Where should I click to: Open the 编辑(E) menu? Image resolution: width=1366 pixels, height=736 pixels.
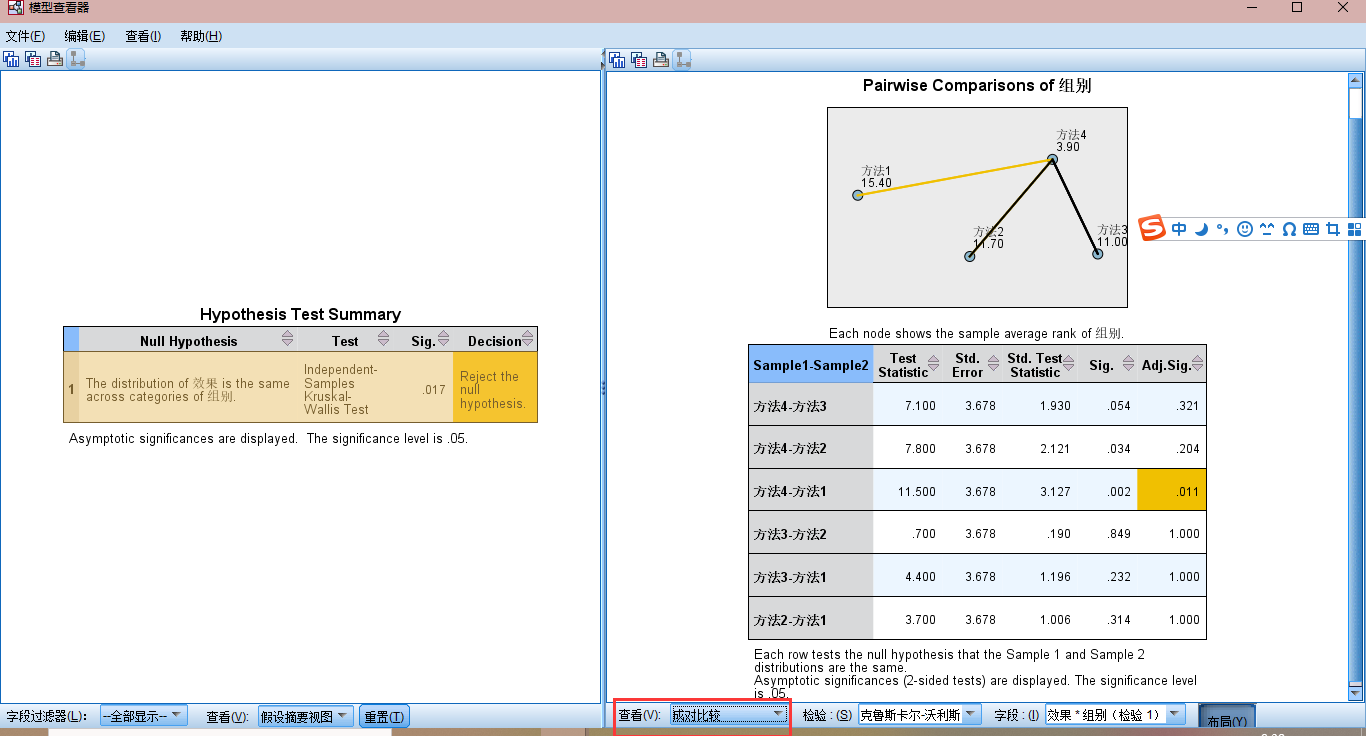84,36
